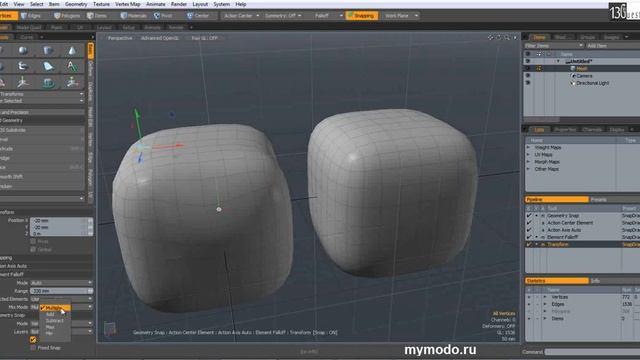Click the Mesh item icon in item list

pyautogui.click(x=573, y=69)
